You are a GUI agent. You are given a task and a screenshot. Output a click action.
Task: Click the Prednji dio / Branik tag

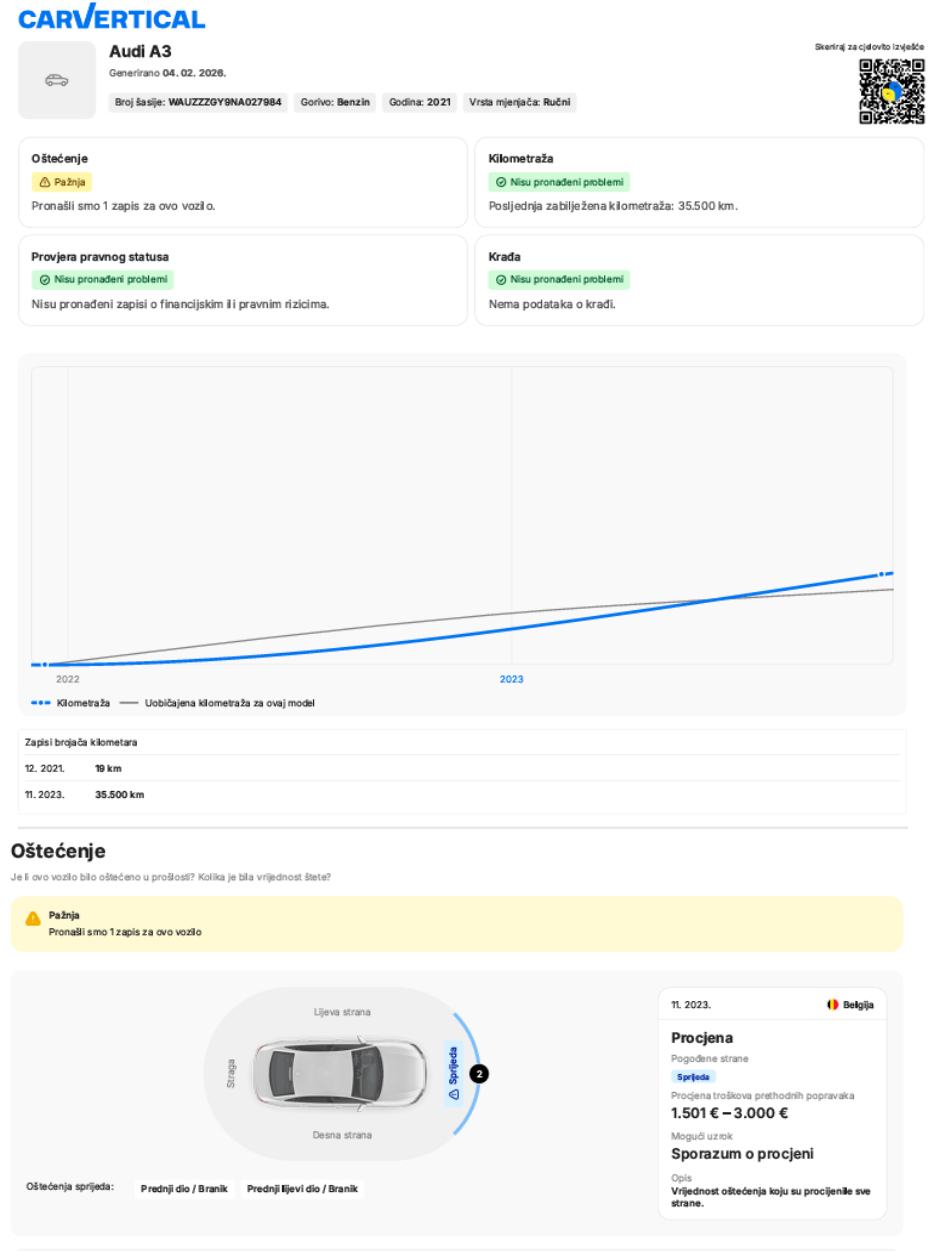click(x=185, y=1188)
